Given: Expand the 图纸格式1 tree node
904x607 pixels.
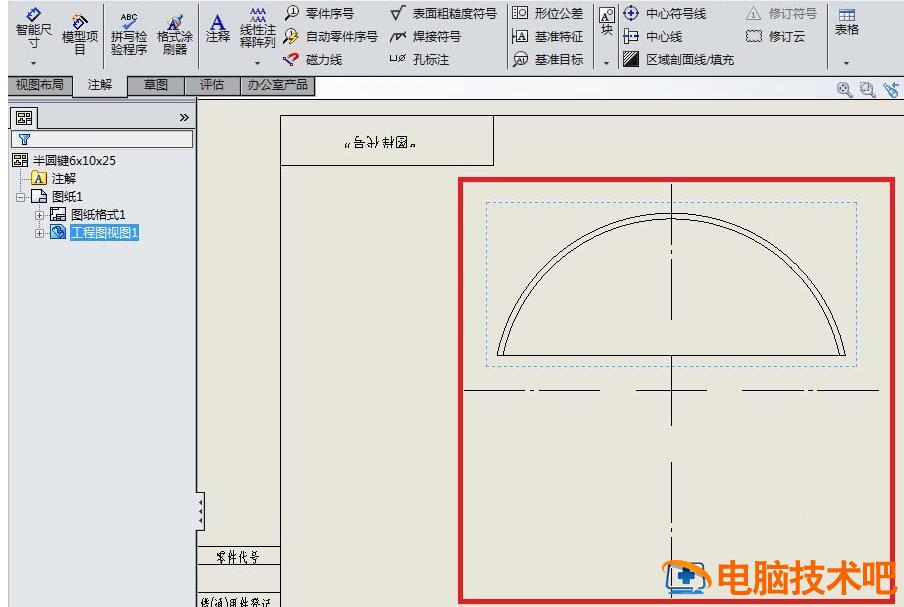Looking at the screenshot, I should click(39, 215).
